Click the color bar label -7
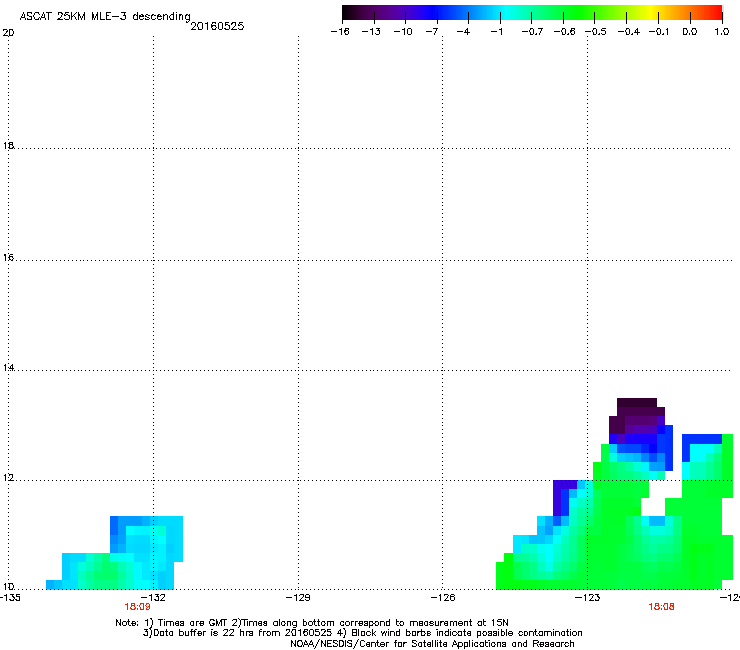Image resolution: width=740 pixels, height=650 pixels. 432,32
